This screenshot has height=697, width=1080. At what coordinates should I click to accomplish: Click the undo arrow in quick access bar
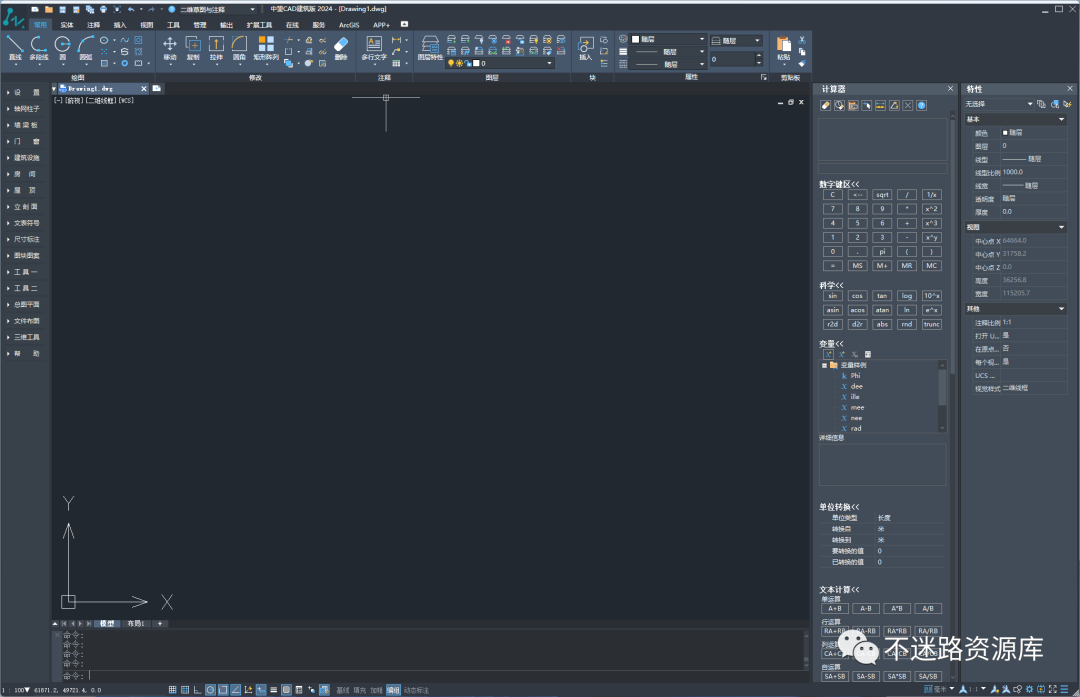click(131, 10)
